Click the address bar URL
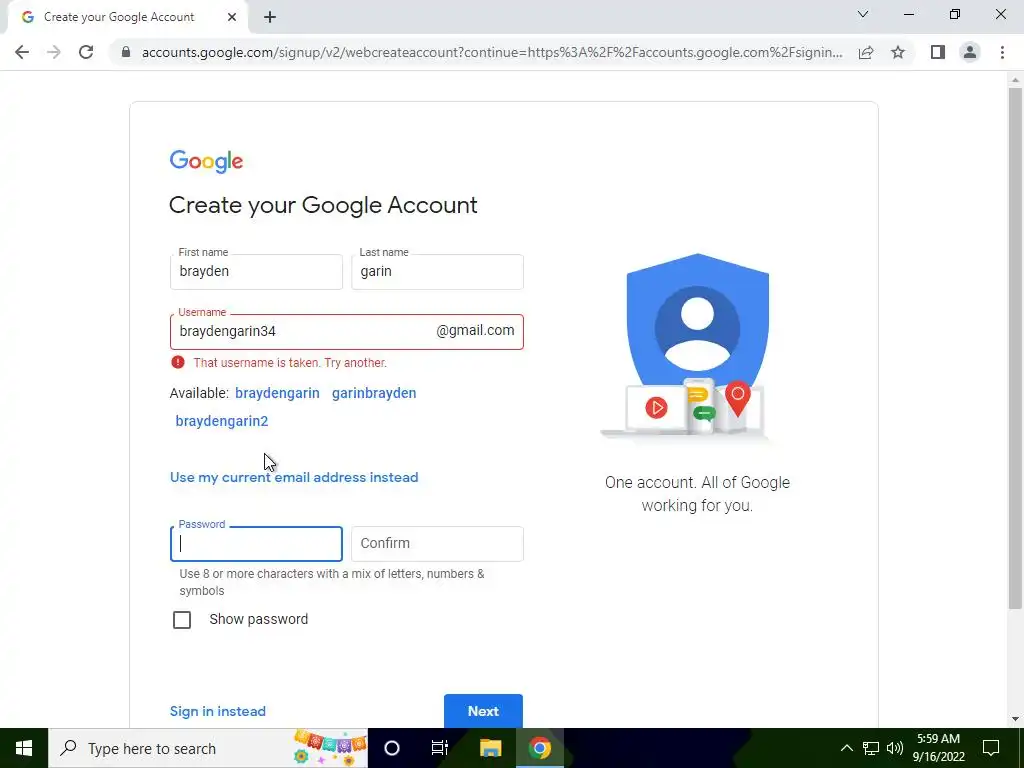 492,52
